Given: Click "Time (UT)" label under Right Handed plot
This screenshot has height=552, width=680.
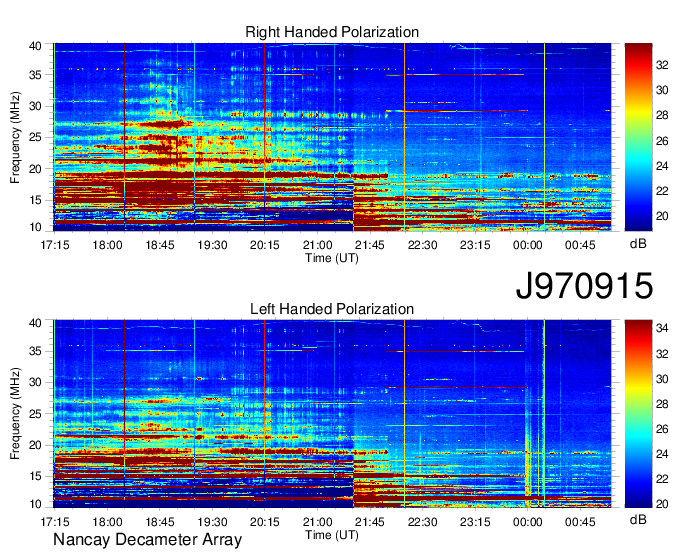Looking at the screenshot, I should point(332,258).
